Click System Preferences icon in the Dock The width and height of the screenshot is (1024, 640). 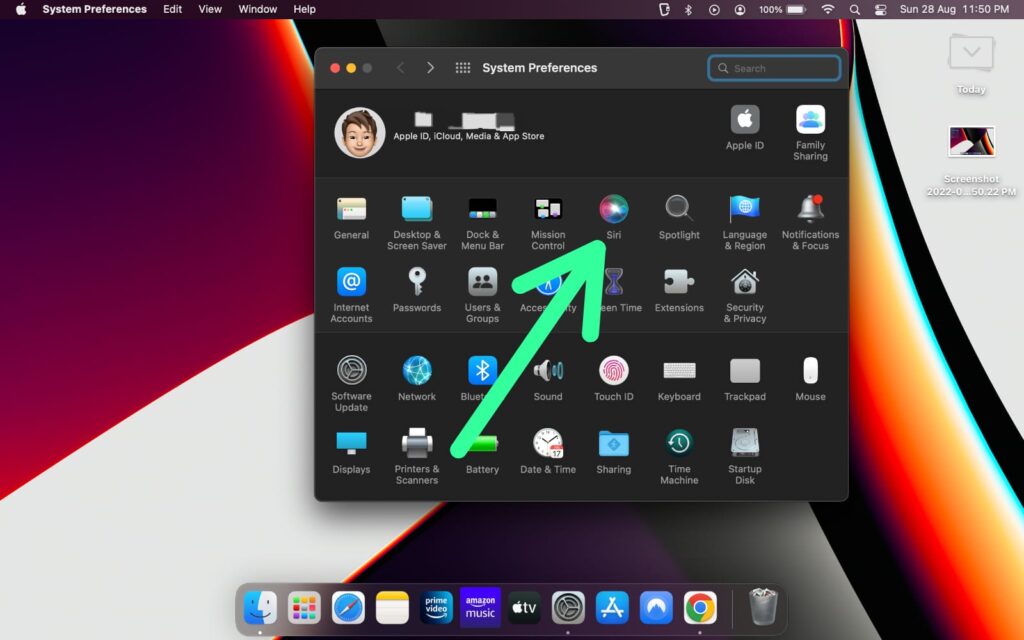(568, 608)
